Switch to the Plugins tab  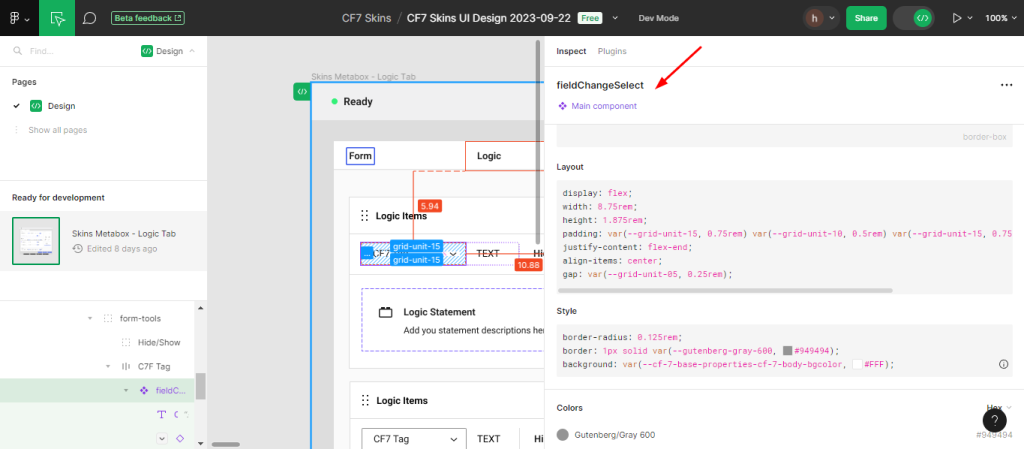[x=612, y=50]
